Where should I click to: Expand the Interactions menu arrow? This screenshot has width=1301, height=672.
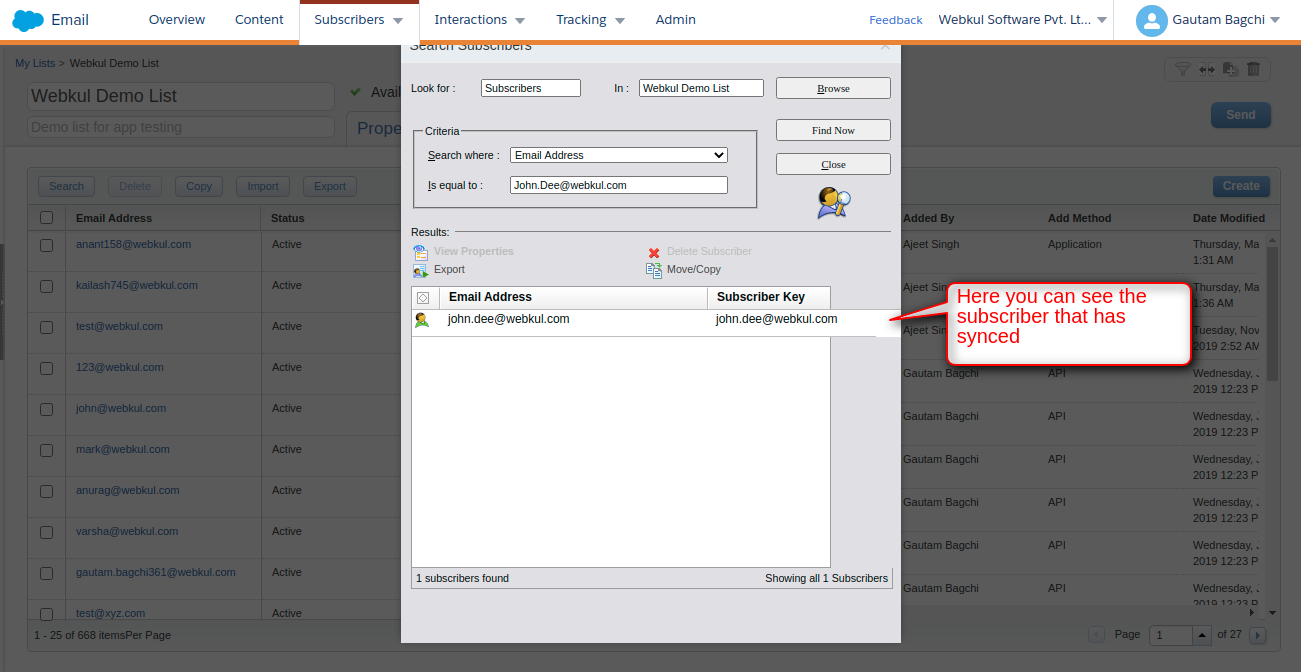coord(520,21)
